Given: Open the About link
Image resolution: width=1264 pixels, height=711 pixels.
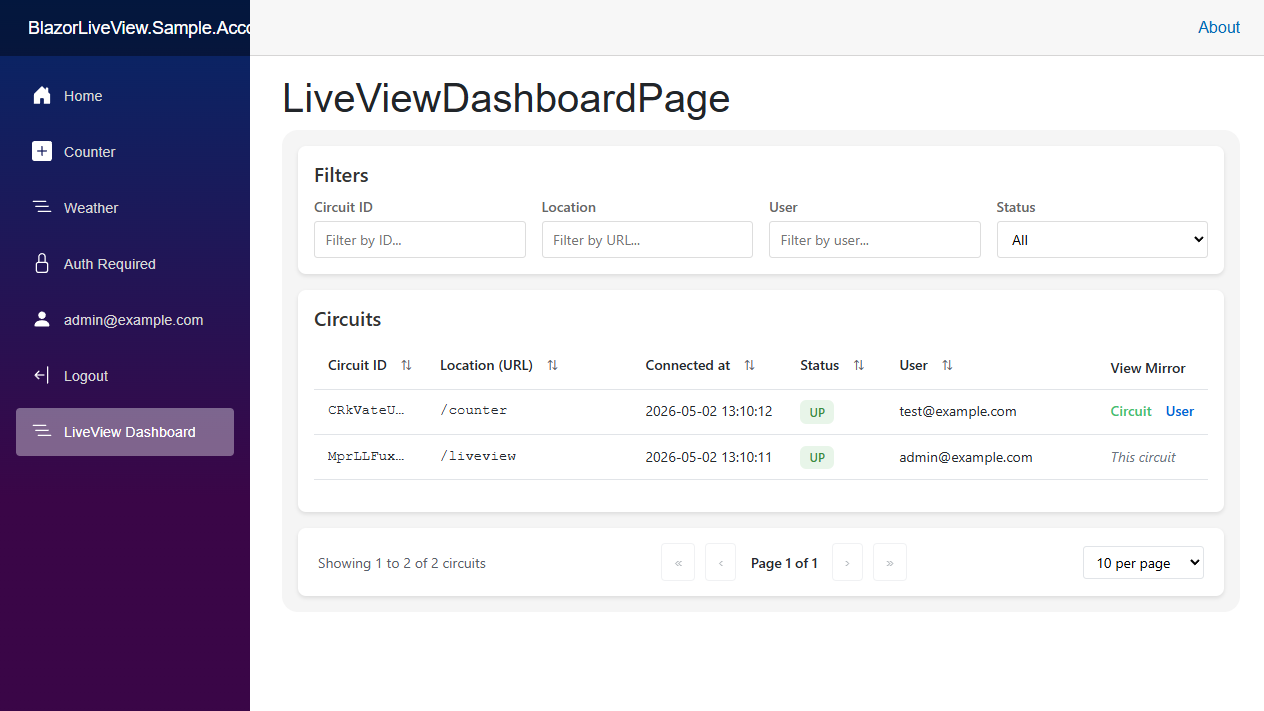Looking at the screenshot, I should [1219, 28].
